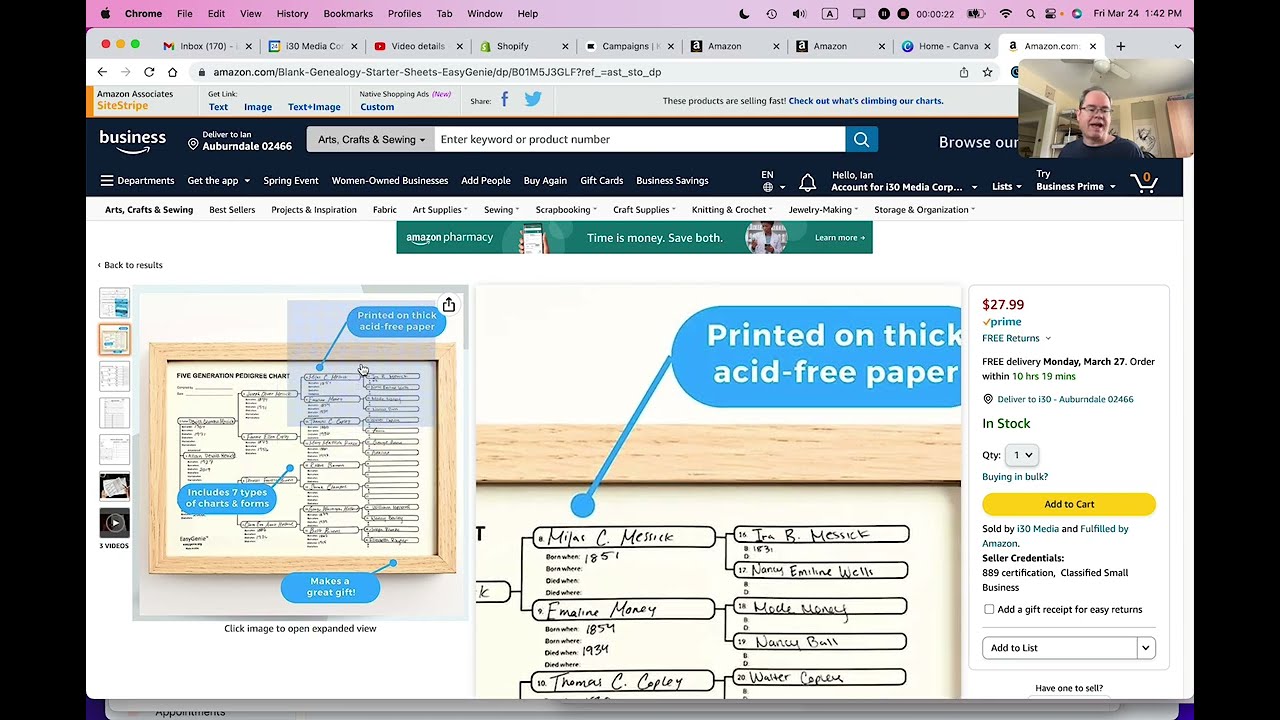1280x720 pixels.
Task: Open the Buying in bulk? link
Action: coord(1015,477)
